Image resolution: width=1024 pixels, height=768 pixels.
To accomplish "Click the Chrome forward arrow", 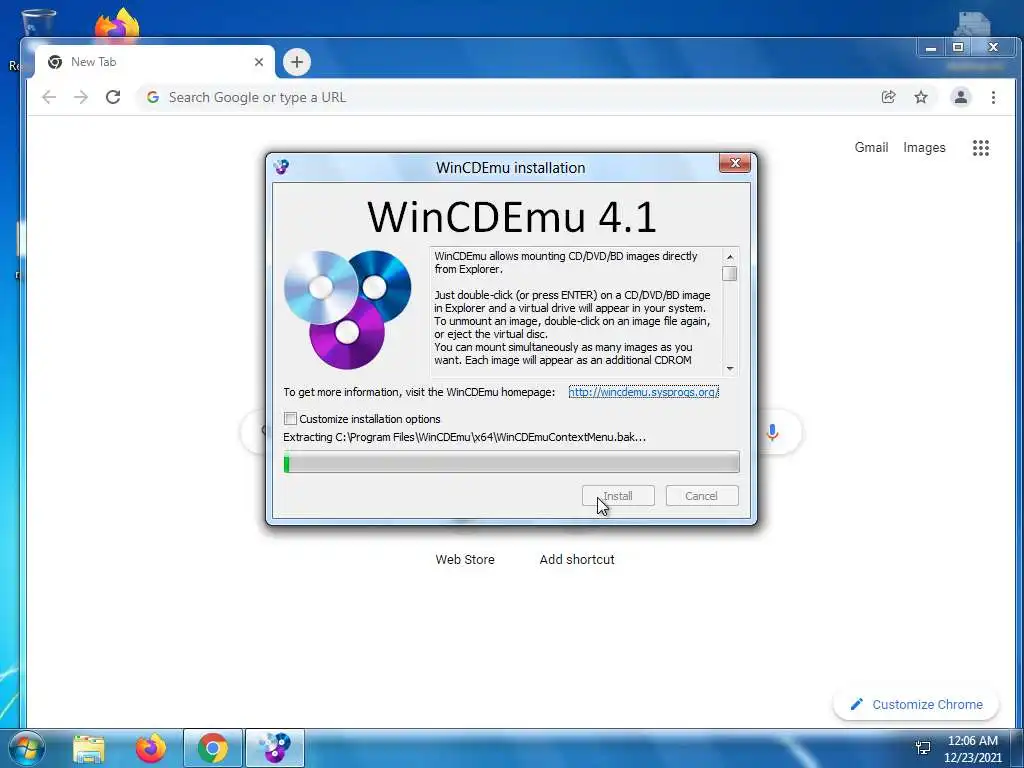I will click(81, 97).
